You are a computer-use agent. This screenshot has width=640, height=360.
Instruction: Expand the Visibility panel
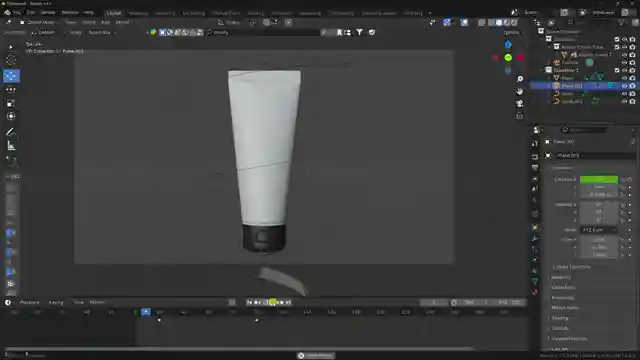pyautogui.click(x=560, y=328)
